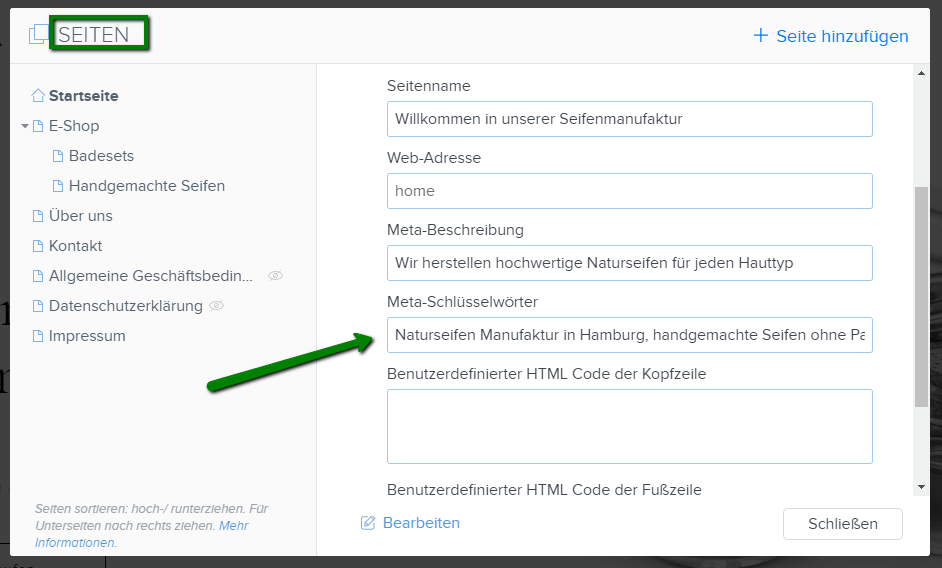Click the scroll down arrow of settings panel

click(922, 487)
